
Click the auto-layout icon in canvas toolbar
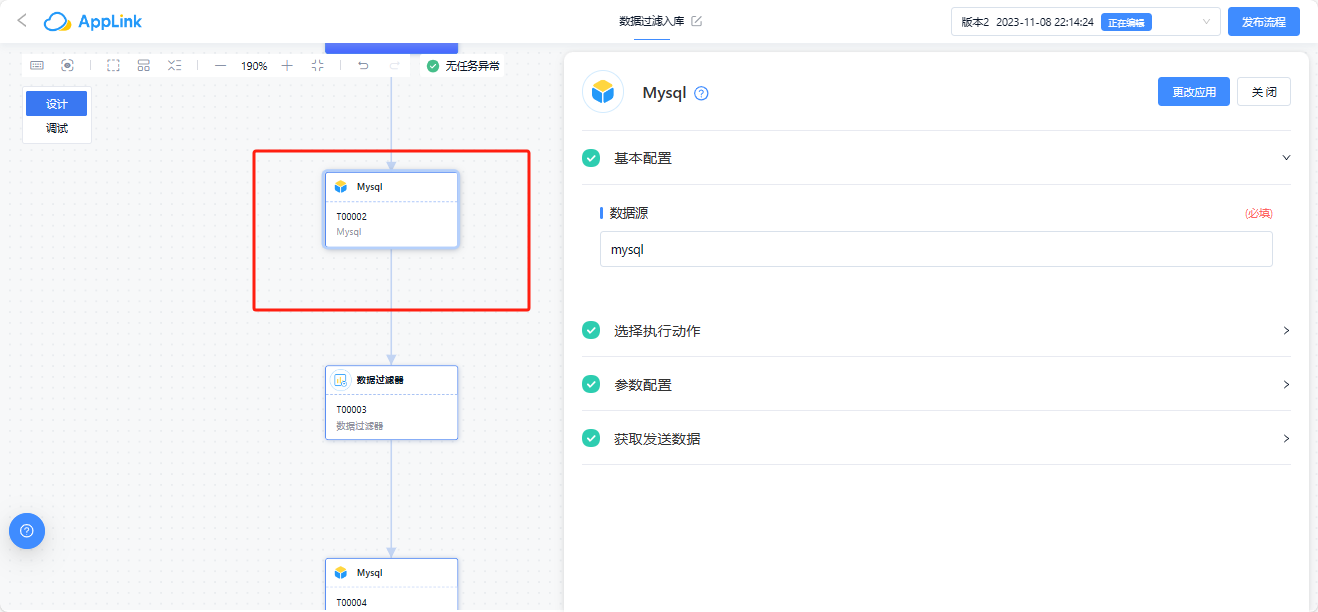[144, 65]
